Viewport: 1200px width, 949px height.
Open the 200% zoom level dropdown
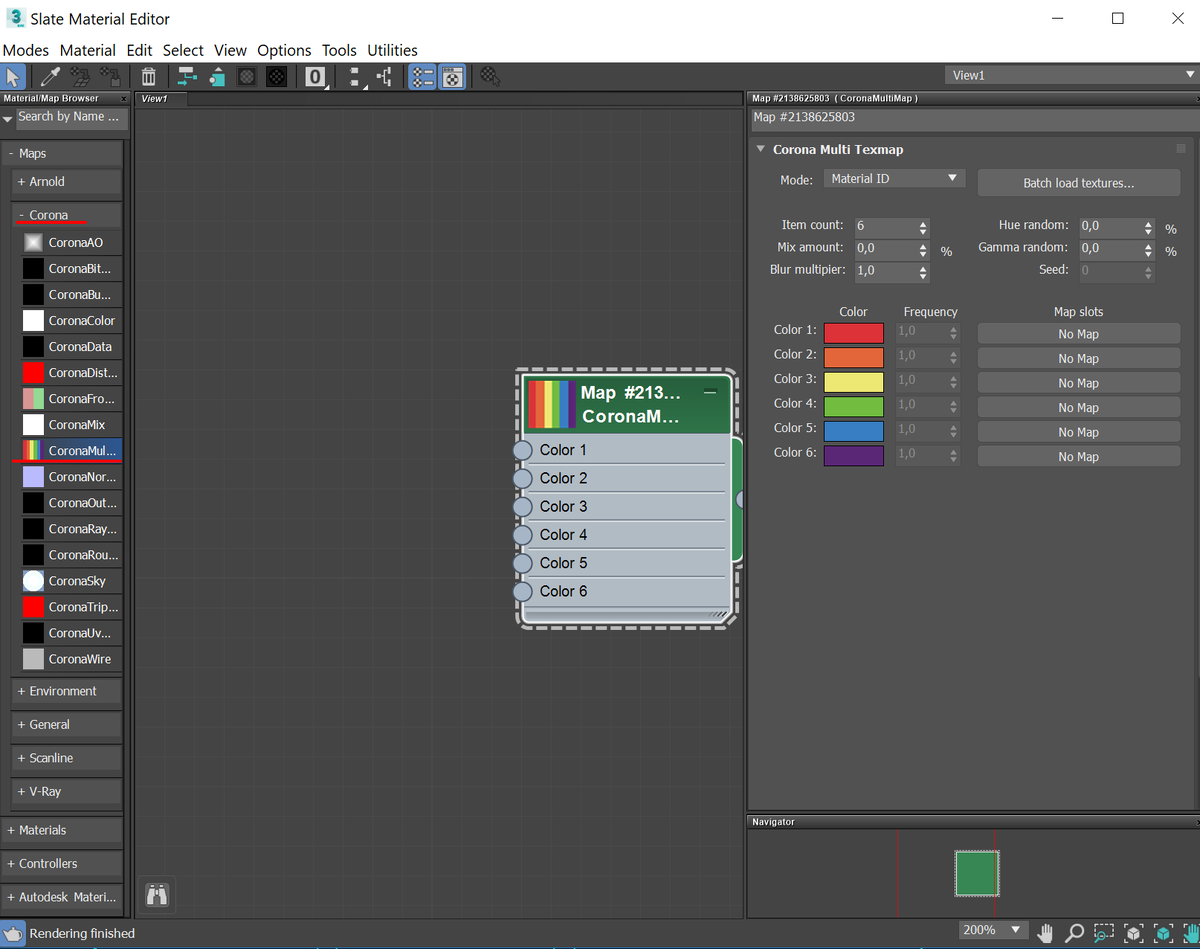tap(993, 930)
